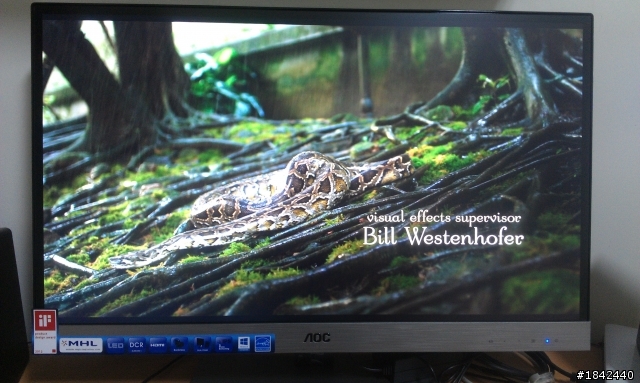Click the red iF design award badge
Screen dimensions: 640x383
pyautogui.click(x=45, y=332)
